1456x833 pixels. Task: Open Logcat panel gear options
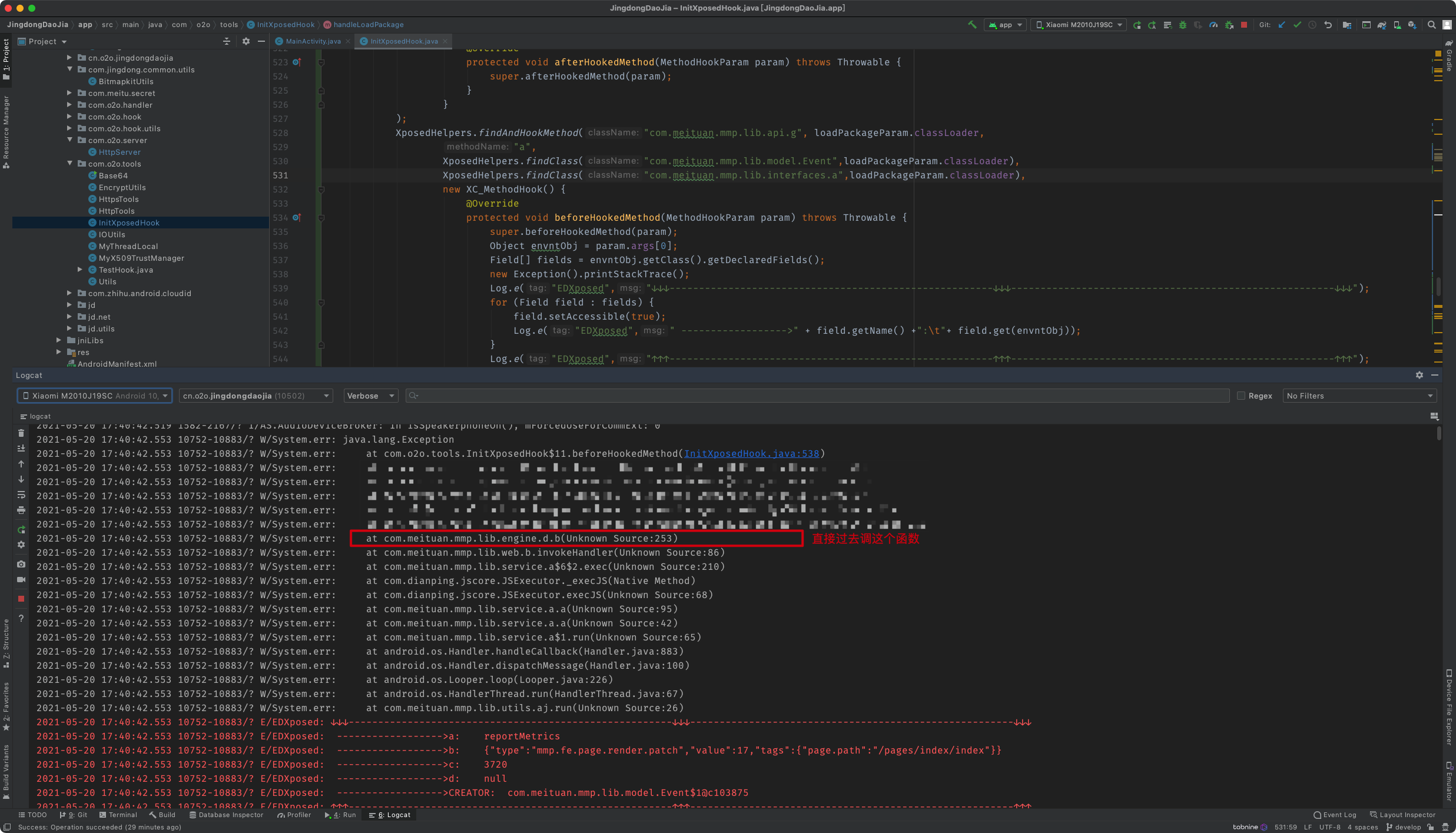click(1419, 375)
